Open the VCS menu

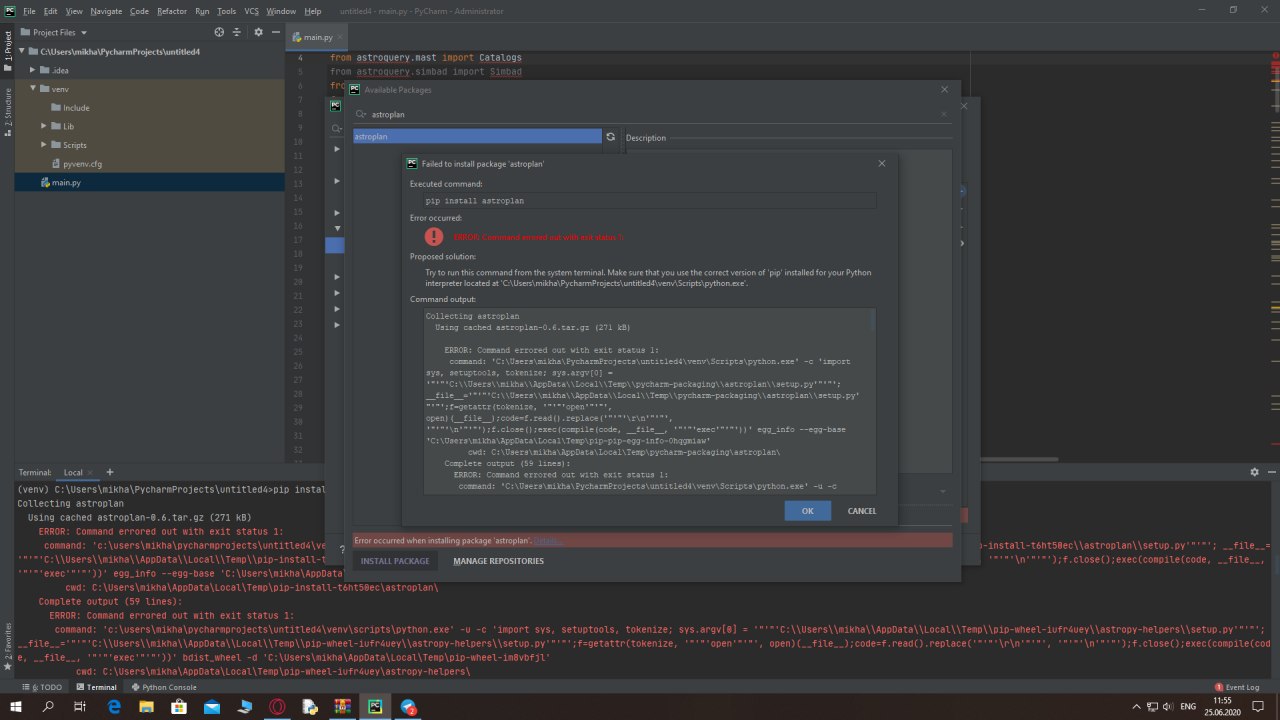[x=251, y=10]
